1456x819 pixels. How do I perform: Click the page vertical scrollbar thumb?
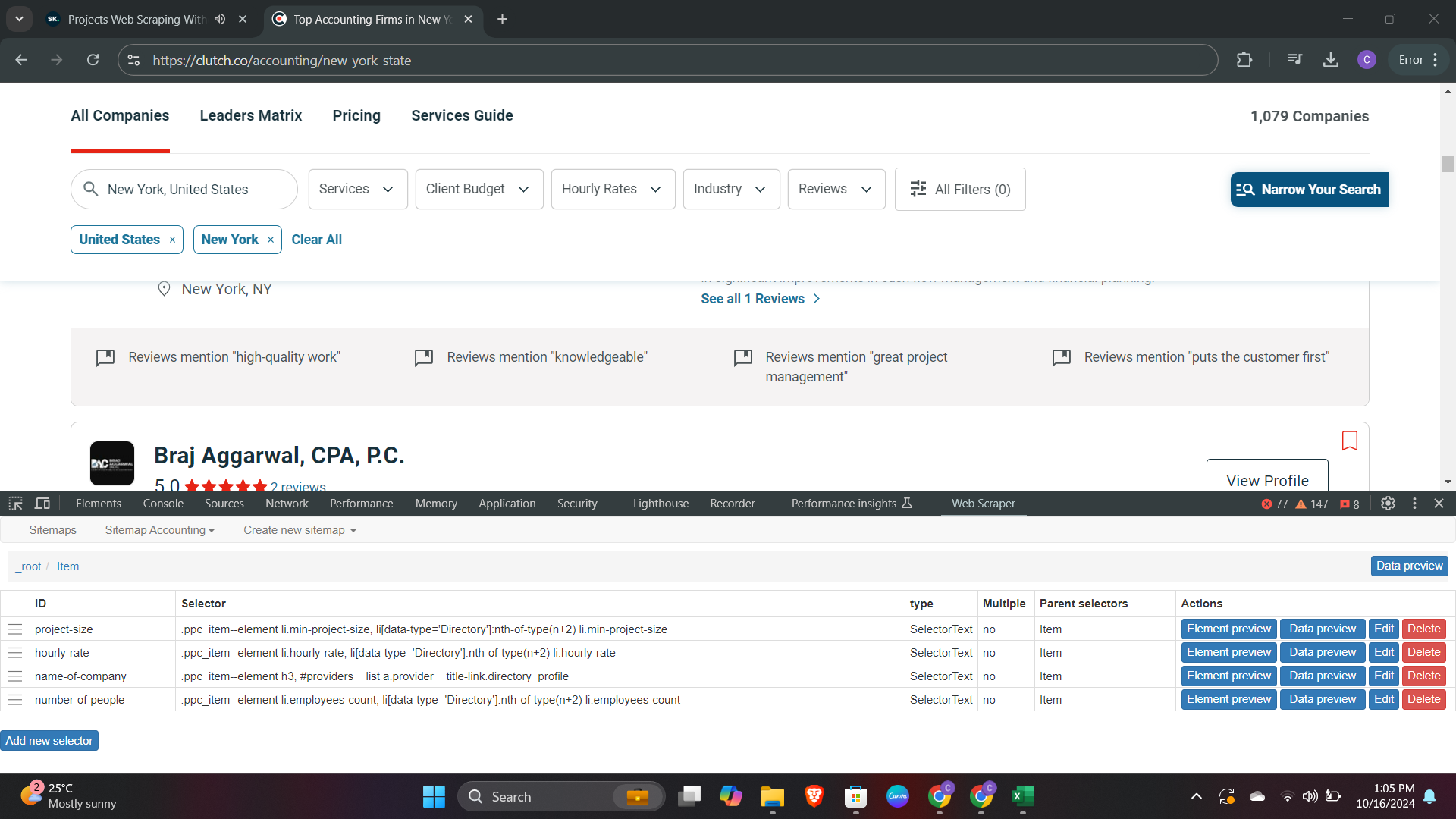(1448, 164)
